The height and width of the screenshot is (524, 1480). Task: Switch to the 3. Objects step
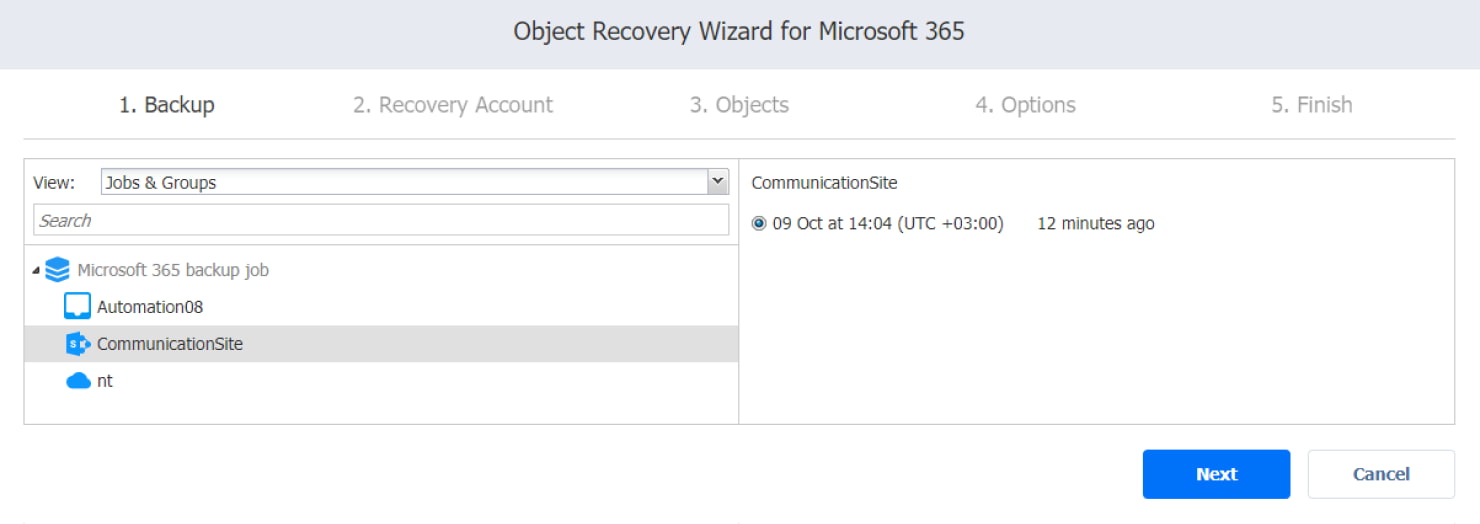[x=739, y=105]
